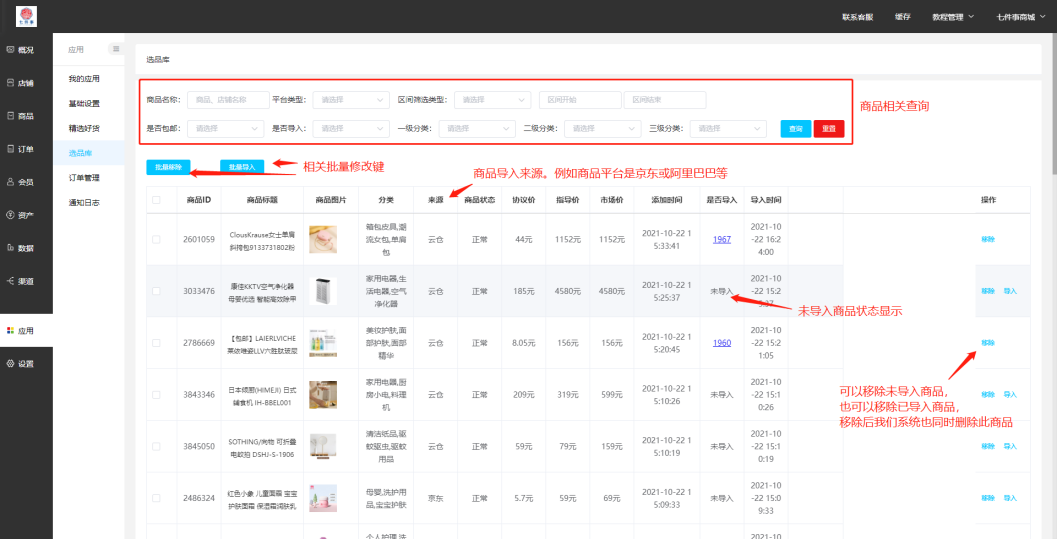1057x539 pixels.
Task: Open product image of ClousKrause handbag
Action: 322,239
